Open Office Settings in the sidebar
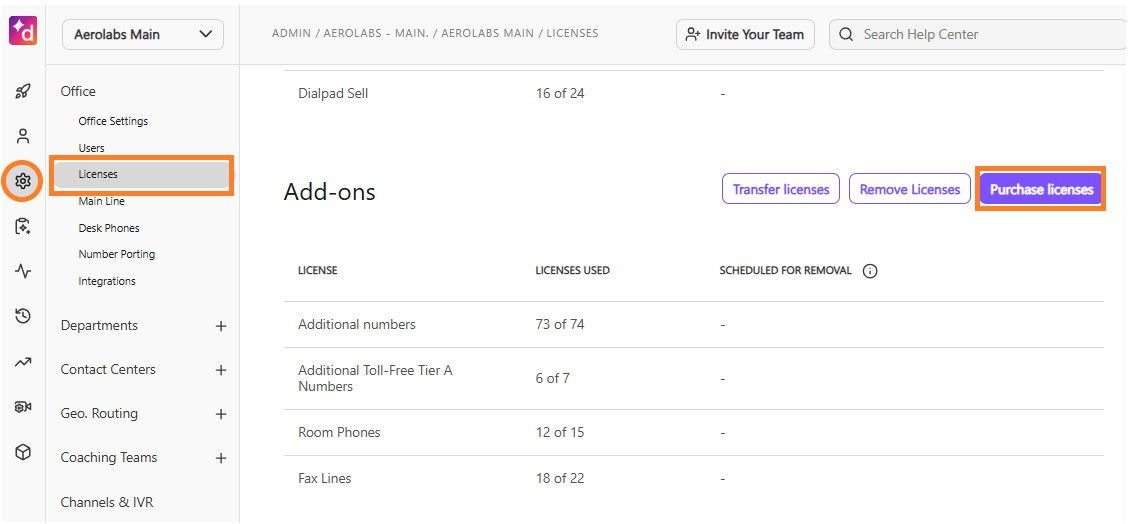The height and width of the screenshot is (524, 1129). [x=113, y=121]
